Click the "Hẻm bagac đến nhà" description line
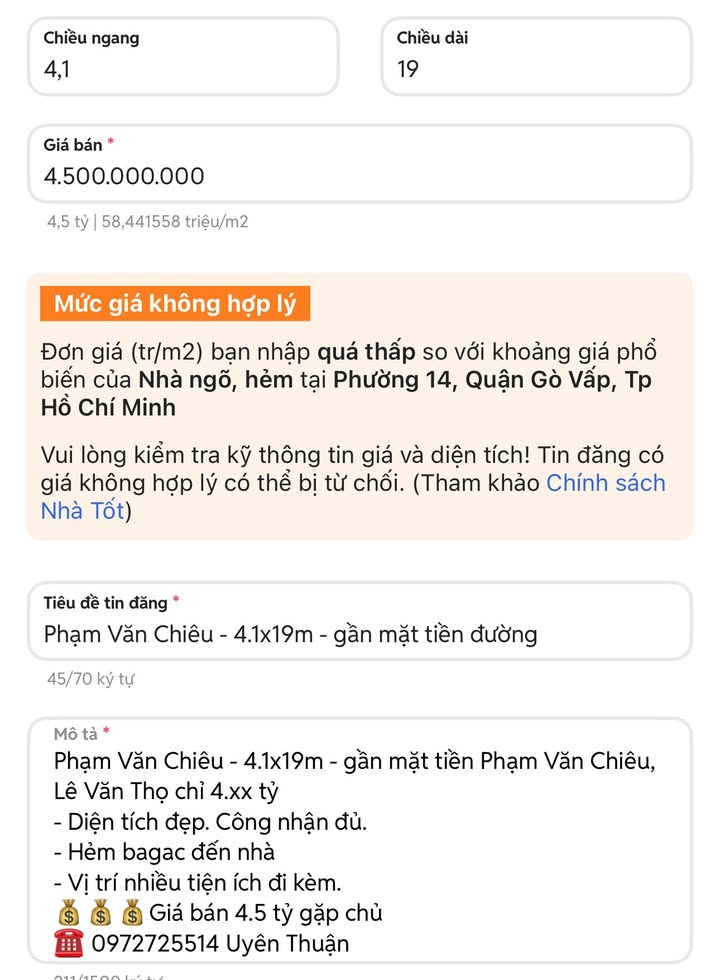 point(164,852)
